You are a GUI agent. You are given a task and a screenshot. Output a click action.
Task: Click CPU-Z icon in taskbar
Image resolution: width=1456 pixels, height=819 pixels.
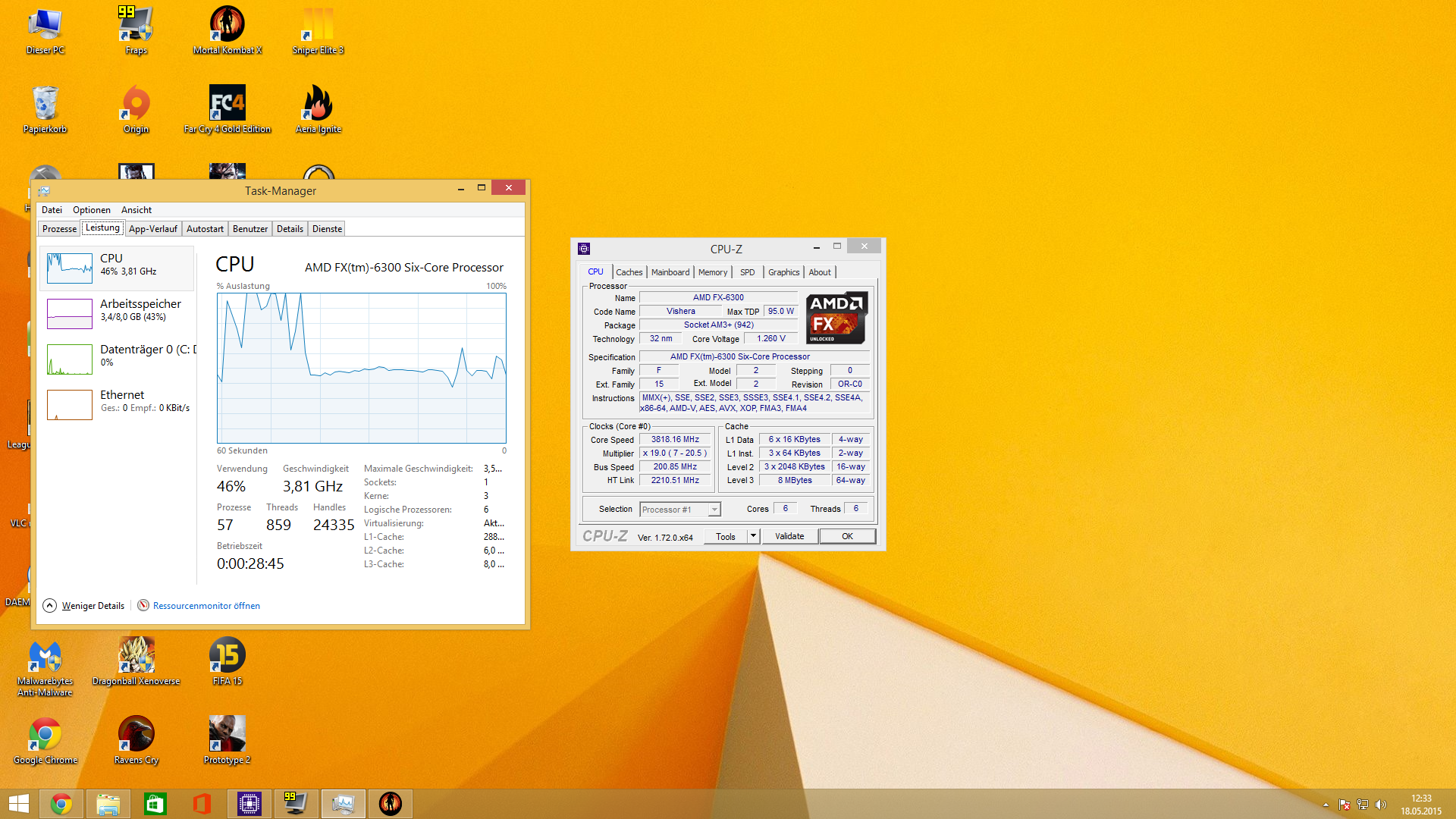[x=249, y=803]
